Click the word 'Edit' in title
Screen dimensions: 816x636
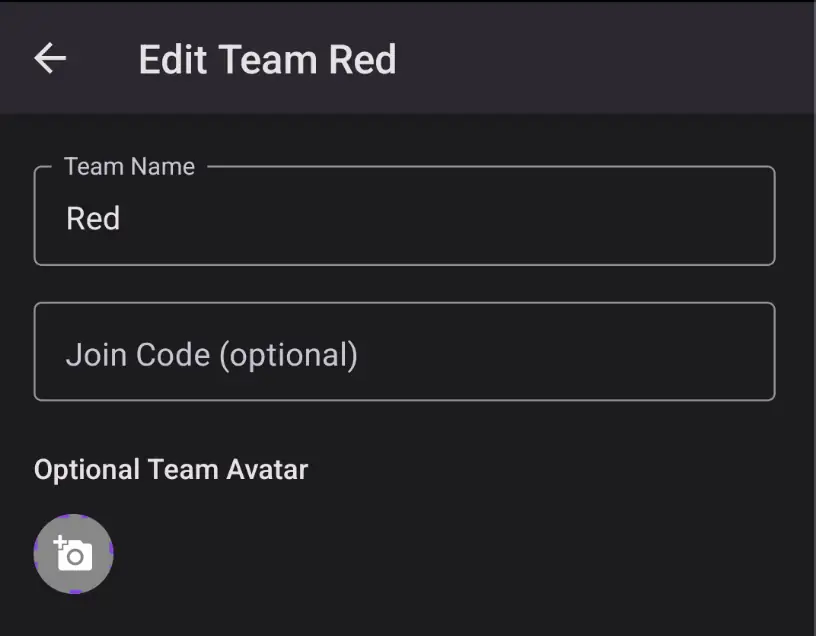pos(173,59)
